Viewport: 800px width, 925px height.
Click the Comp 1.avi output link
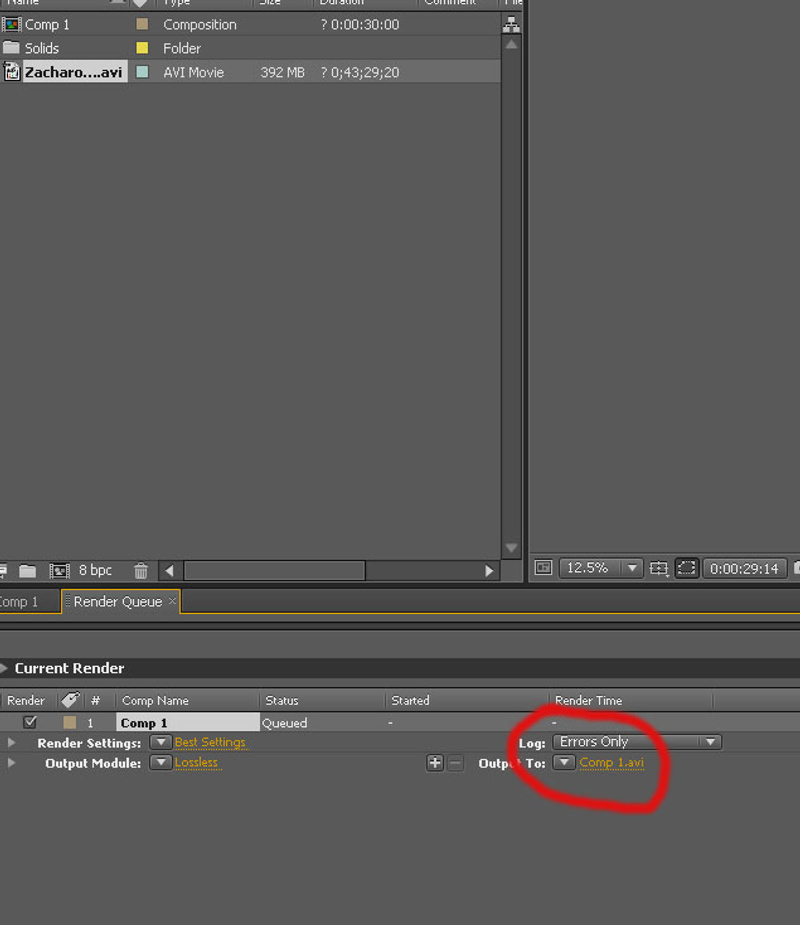[x=611, y=763]
